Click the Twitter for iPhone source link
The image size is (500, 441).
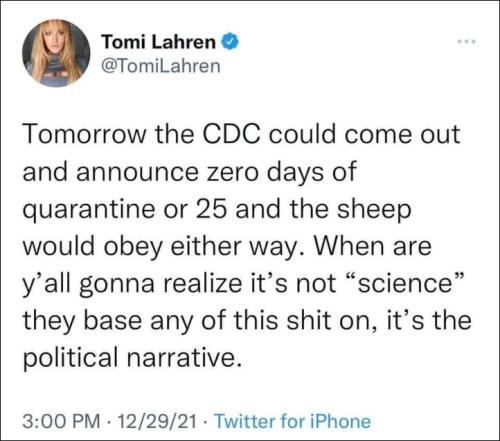[x=293, y=421]
